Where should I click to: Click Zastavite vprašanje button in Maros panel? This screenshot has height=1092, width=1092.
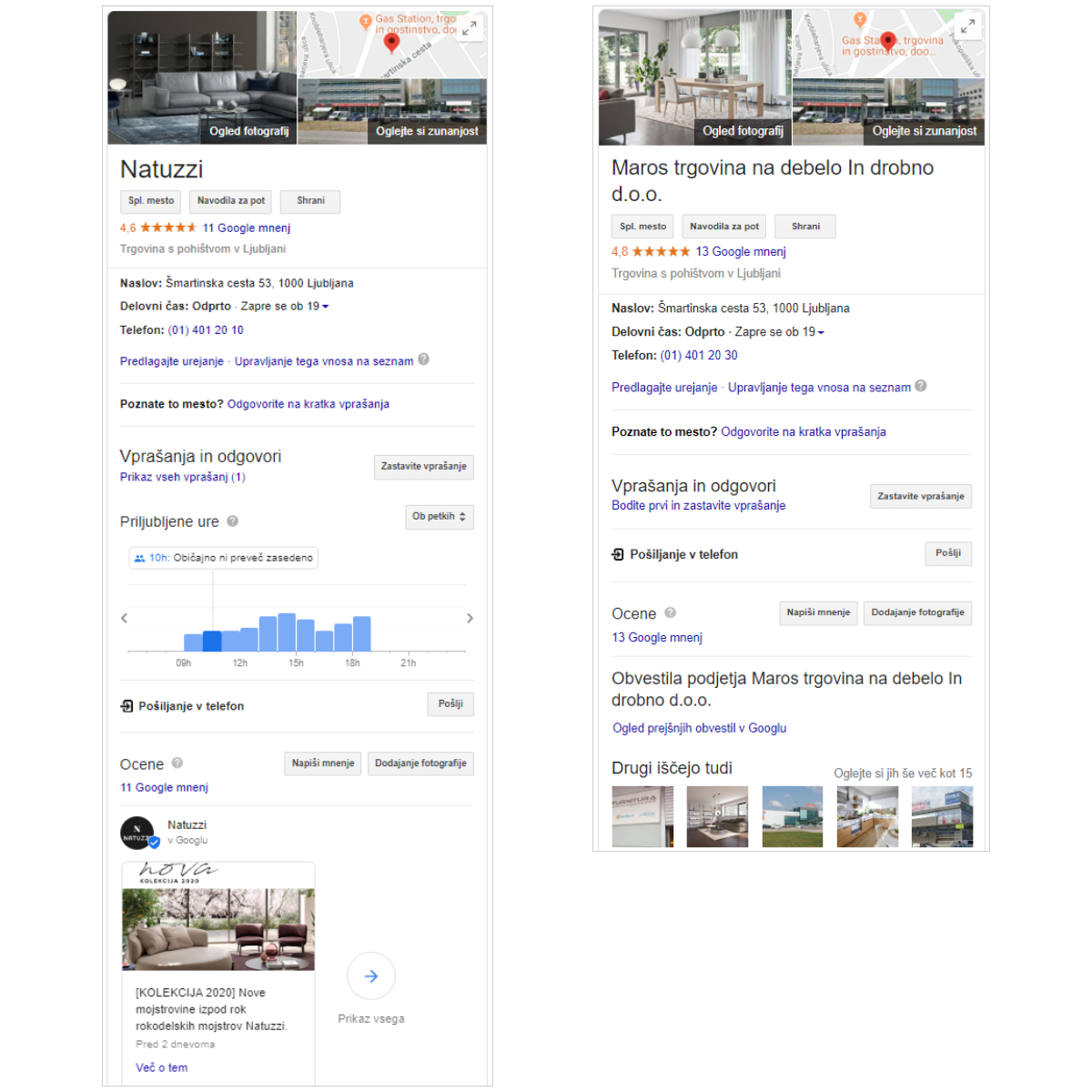click(920, 497)
